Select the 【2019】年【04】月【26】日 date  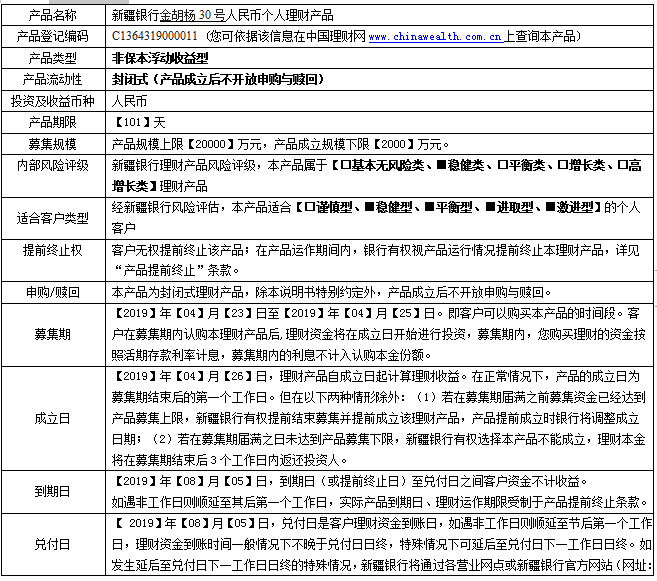tap(191, 376)
